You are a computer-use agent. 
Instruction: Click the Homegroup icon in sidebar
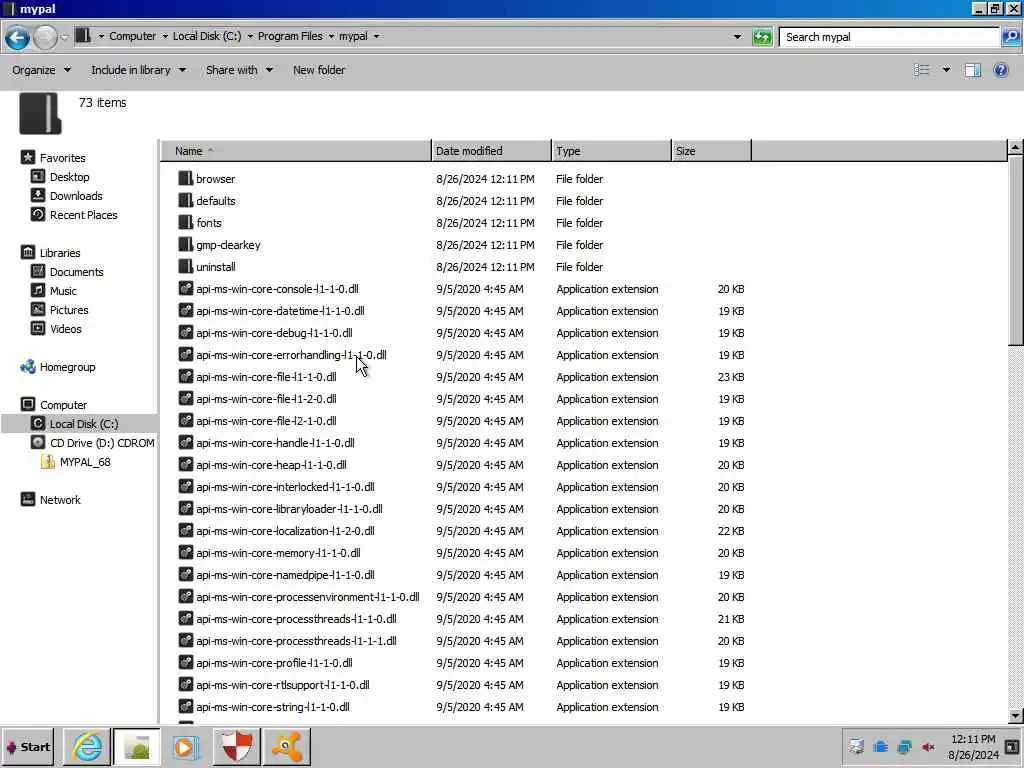point(28,367)
